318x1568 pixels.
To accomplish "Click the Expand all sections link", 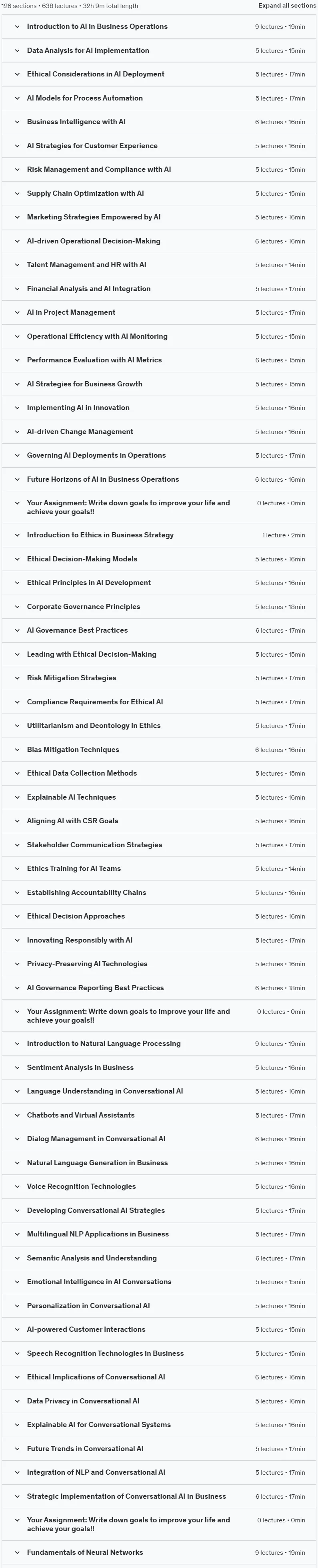I will (x=287, y=6).
